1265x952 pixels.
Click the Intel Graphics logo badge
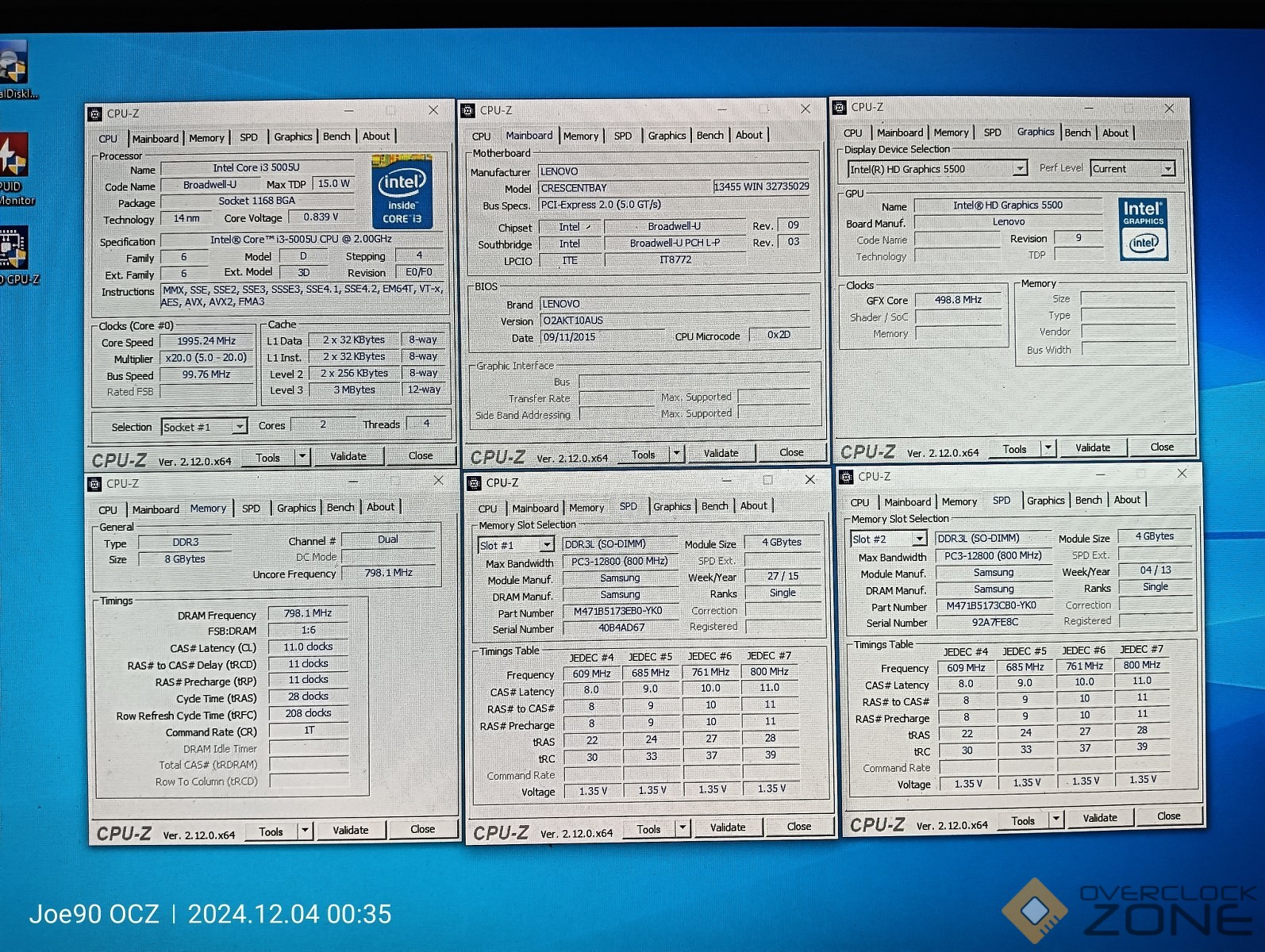1143,229
